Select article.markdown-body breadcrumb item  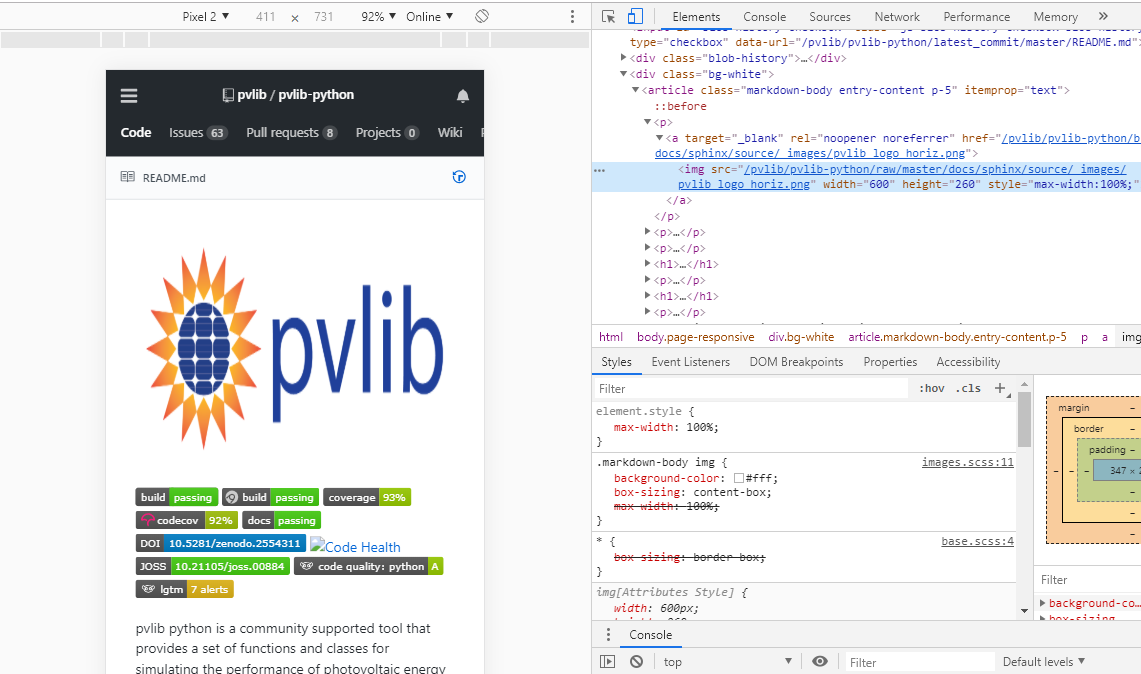pyautogui.click(x=957, y=337)
